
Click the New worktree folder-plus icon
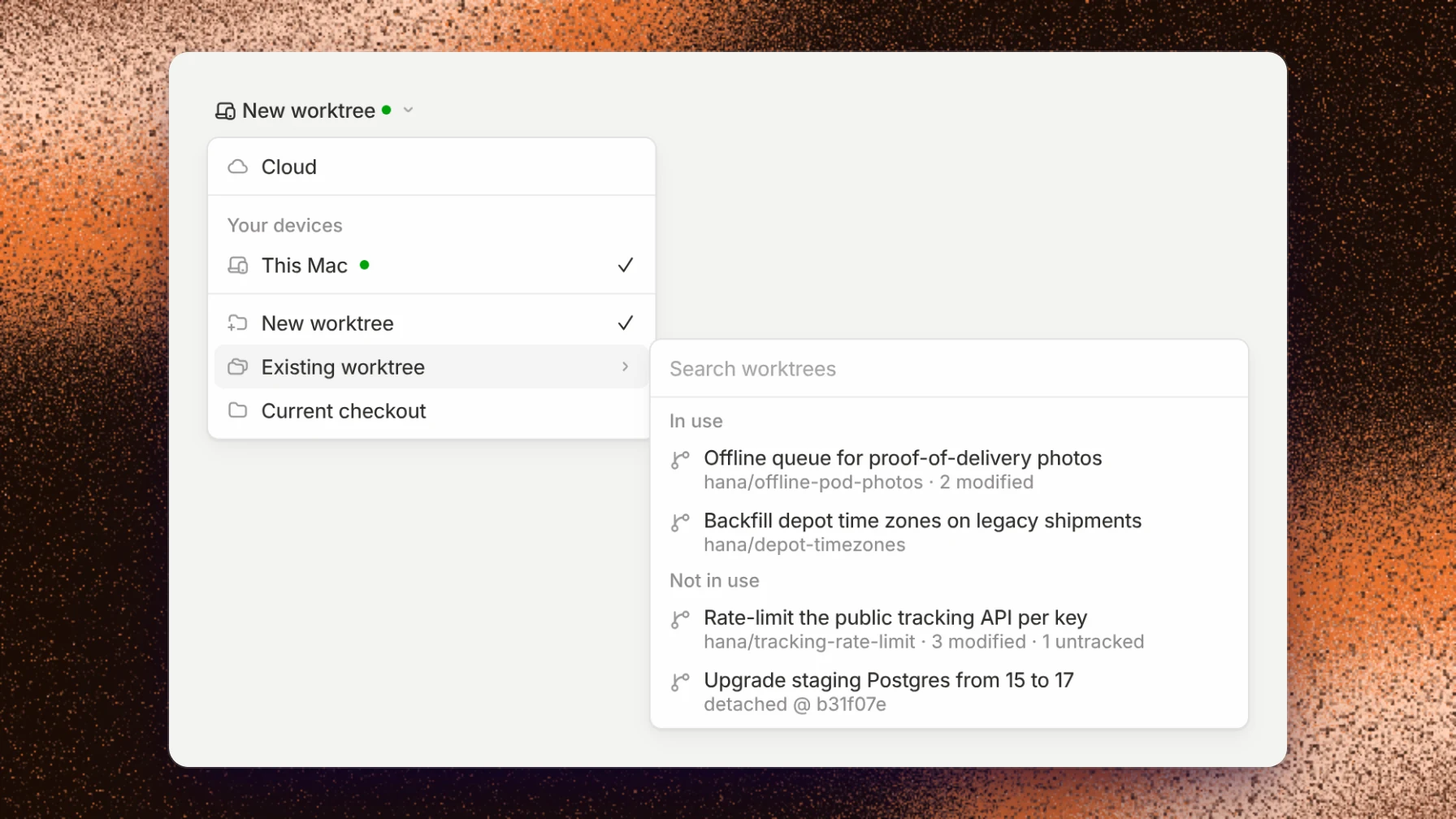[237, 323]
